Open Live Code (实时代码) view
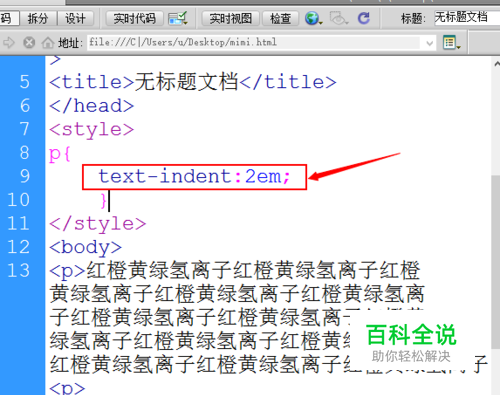The height and width of the screenshot is (395, 500). coord(134,18)
